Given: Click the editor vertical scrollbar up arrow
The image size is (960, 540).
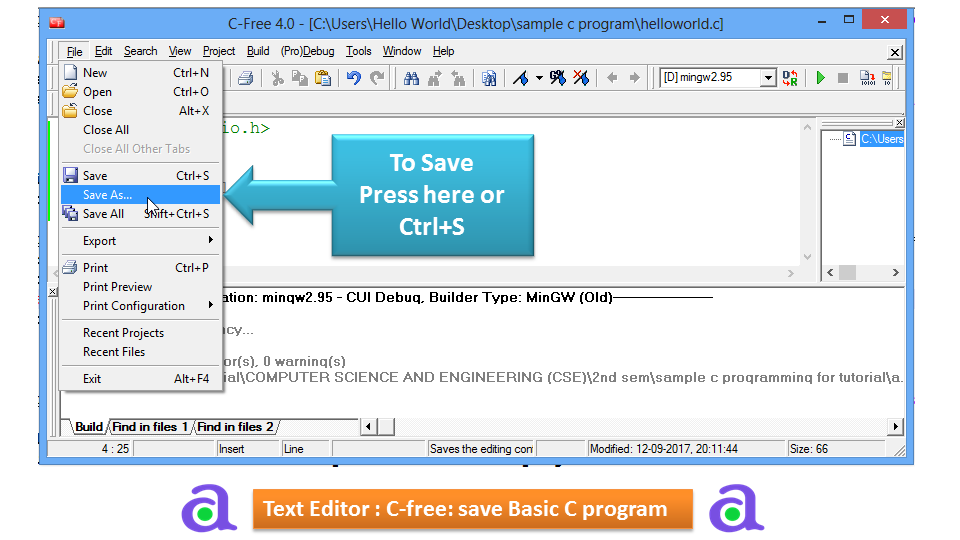Looking at the screenshot, I should [807, 127].
